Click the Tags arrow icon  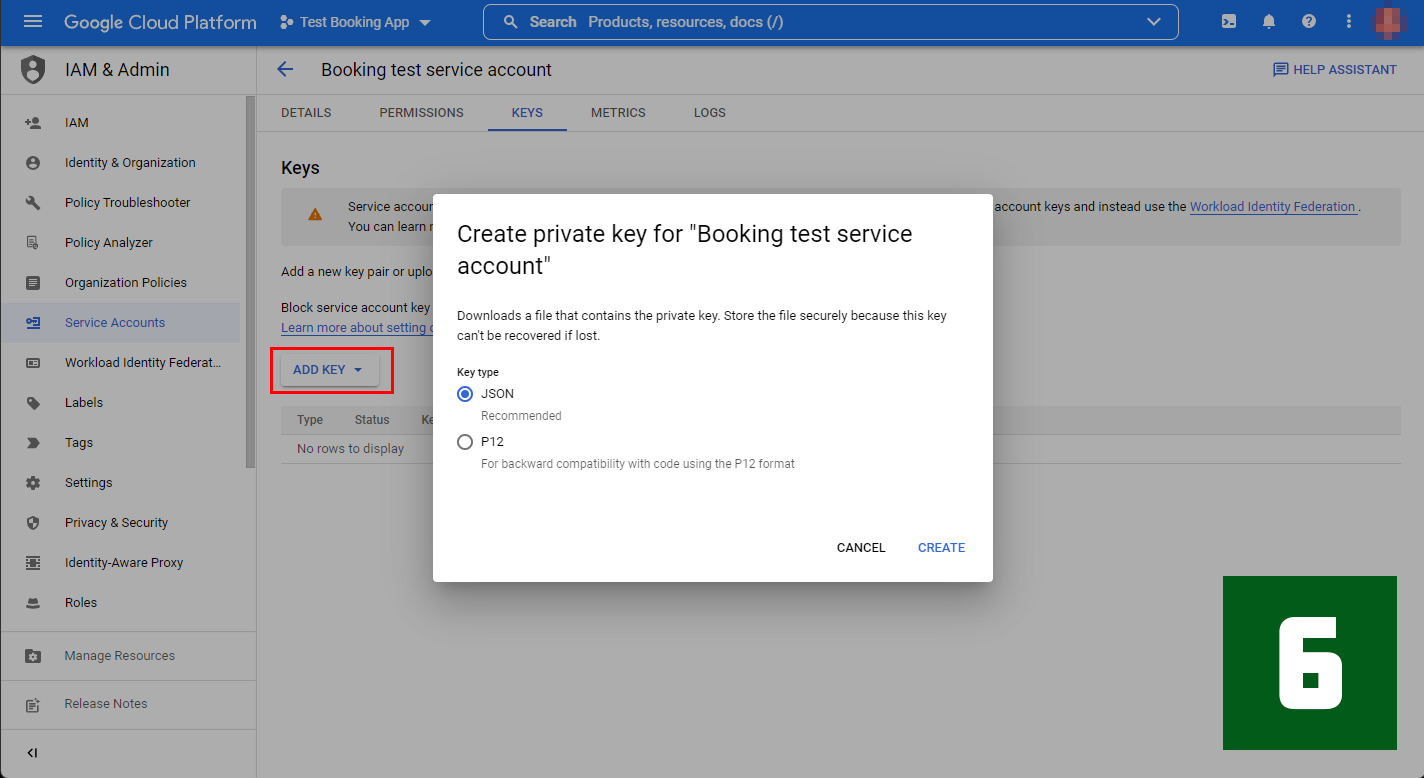click(x=33, y=442)
